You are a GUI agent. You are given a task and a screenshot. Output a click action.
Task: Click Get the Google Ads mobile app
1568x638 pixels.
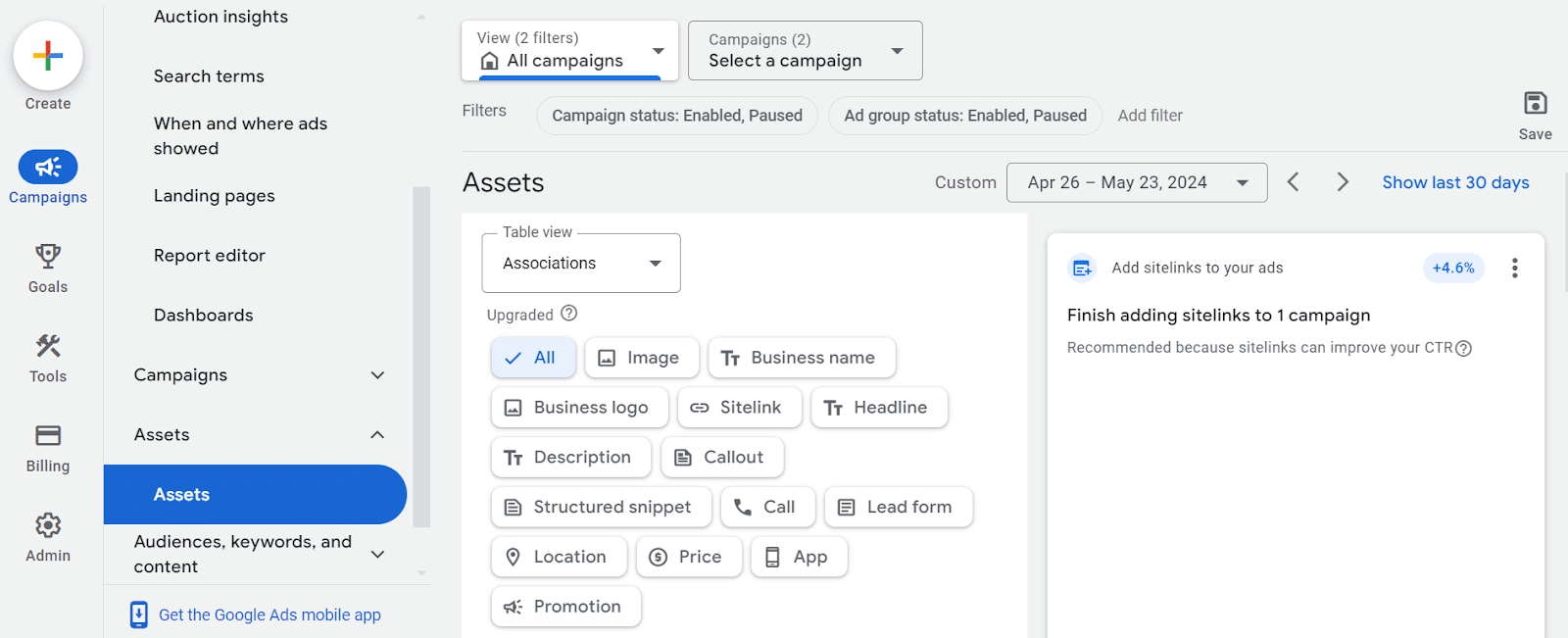pyautogui.click(x=269, y=614)
